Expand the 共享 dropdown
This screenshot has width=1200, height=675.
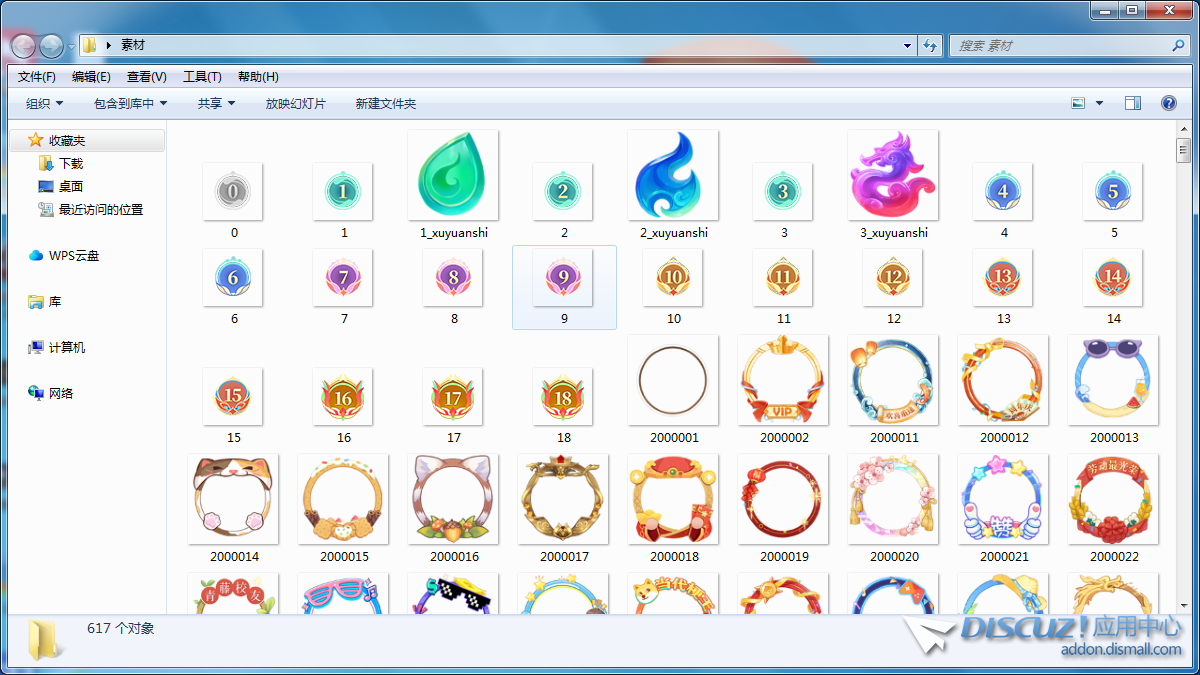[216, 103]
